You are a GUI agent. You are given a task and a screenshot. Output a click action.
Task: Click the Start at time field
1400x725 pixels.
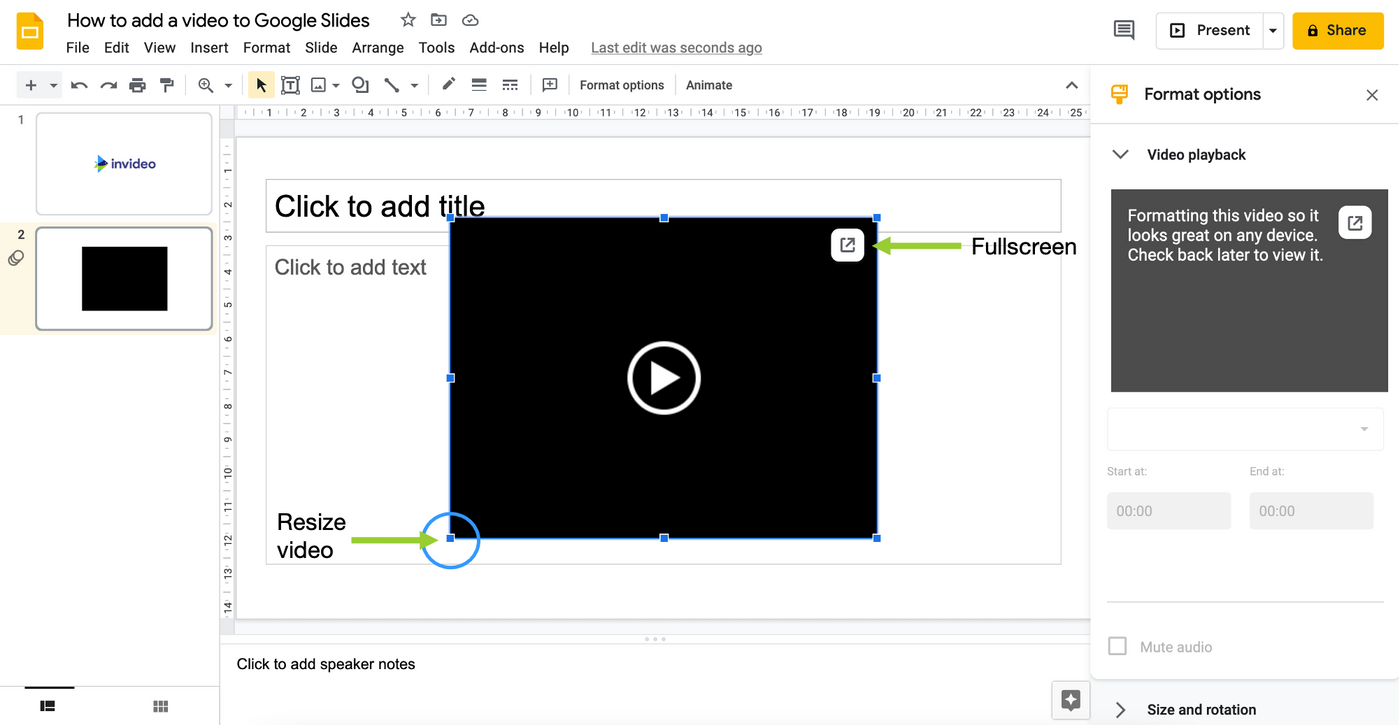pos(1168,510)
